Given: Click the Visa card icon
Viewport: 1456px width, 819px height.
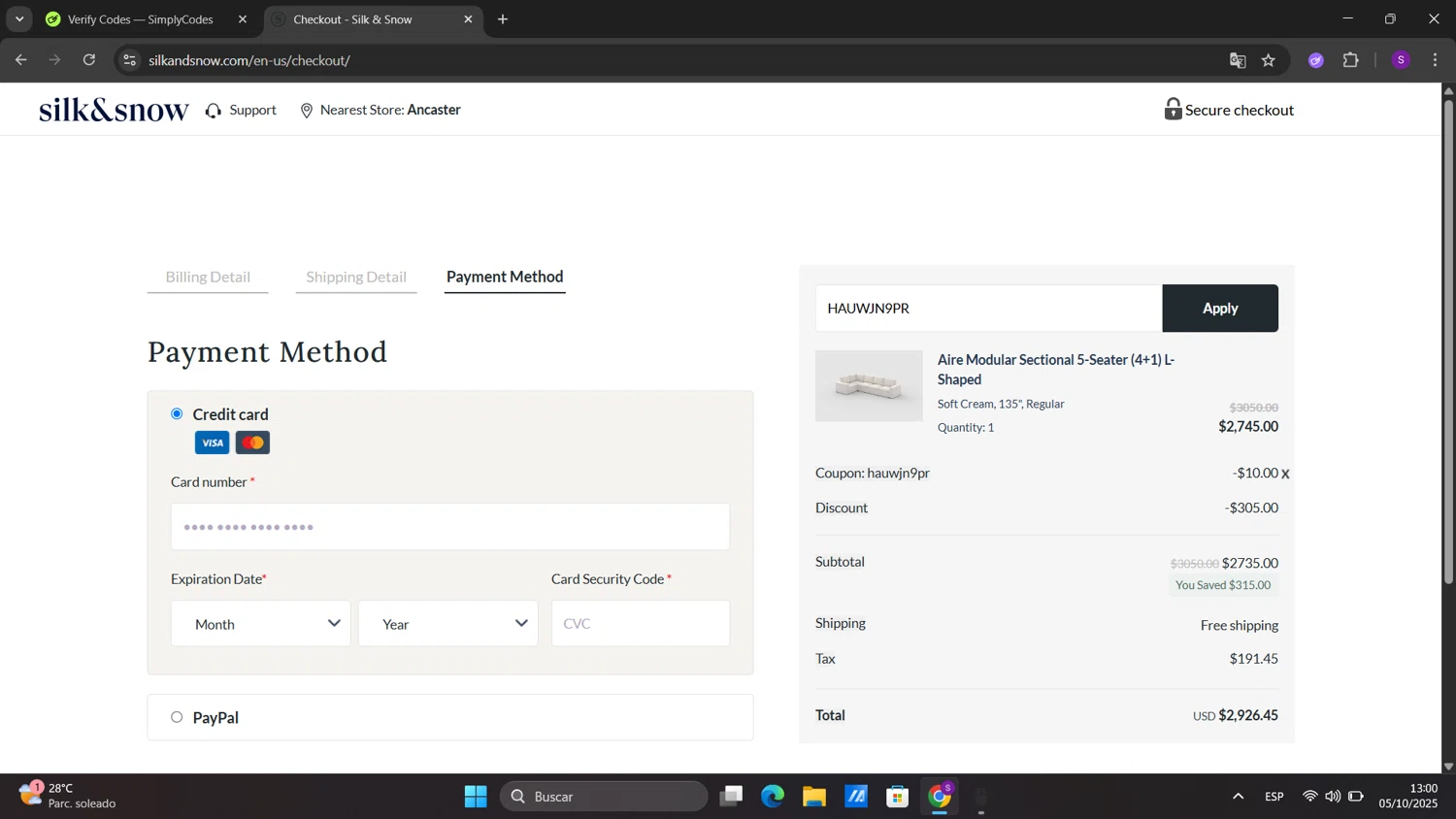Looking at the screenshot, I should pyautogui.click(x=212, y=442).
